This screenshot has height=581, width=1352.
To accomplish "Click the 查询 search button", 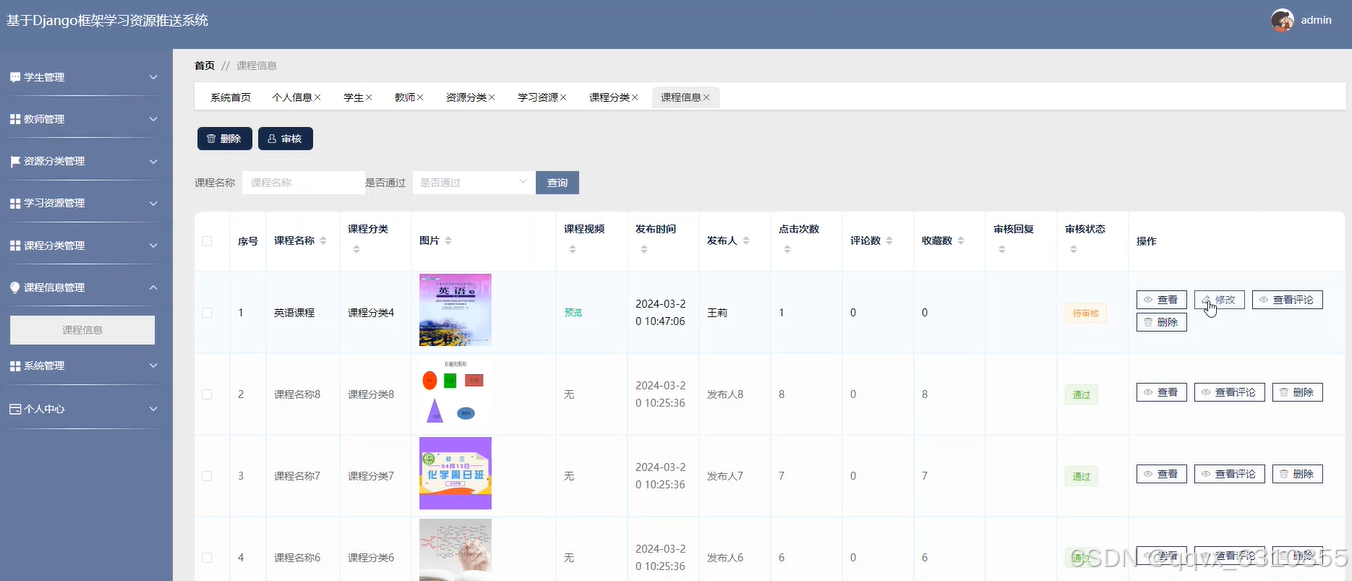I will (557, 182).
